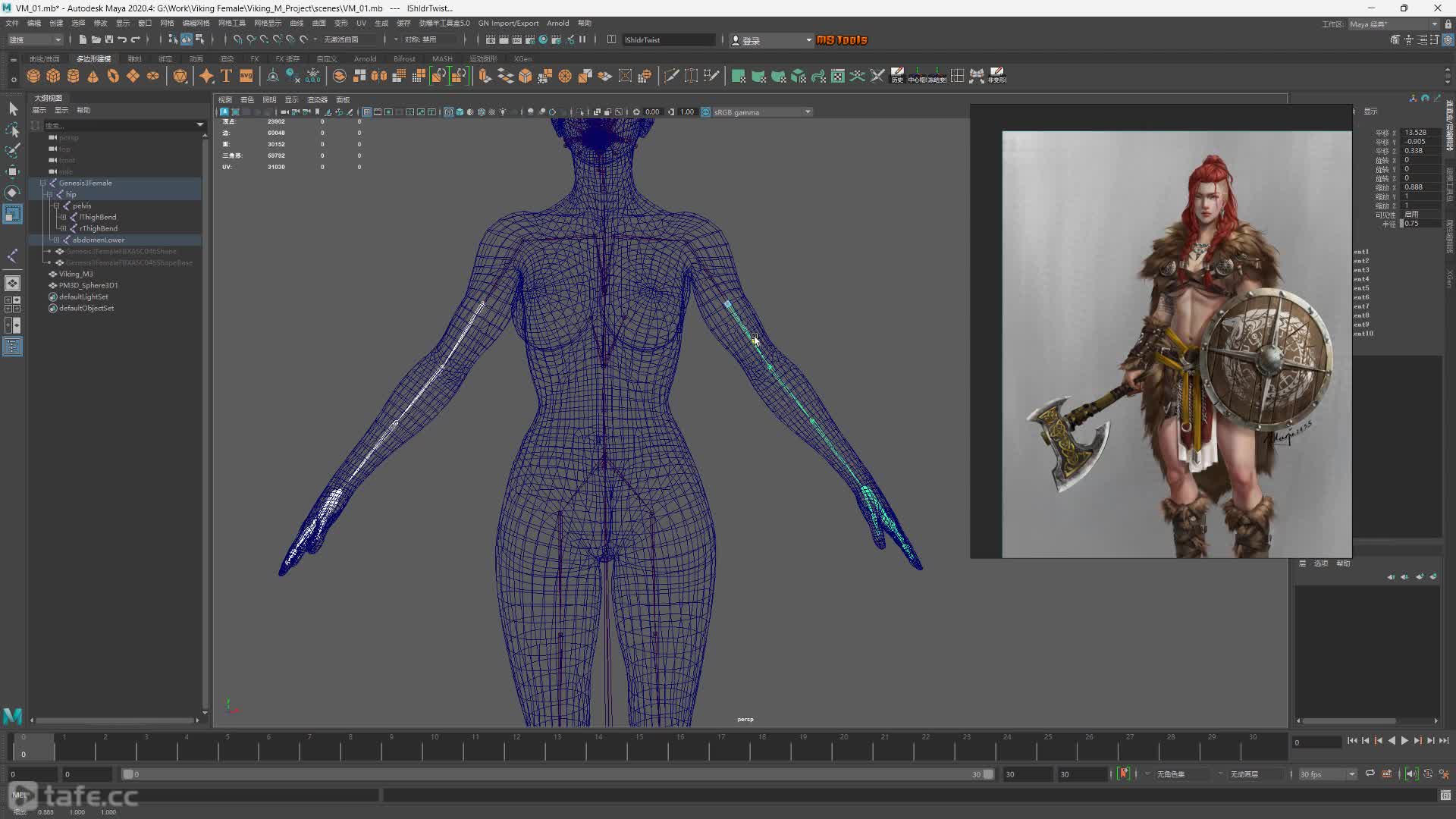Image resolution: width=1456 pixels, height=819 pixels.
Task: Click the shelf icon labeled 非变形
Action: tap(997, 76)
